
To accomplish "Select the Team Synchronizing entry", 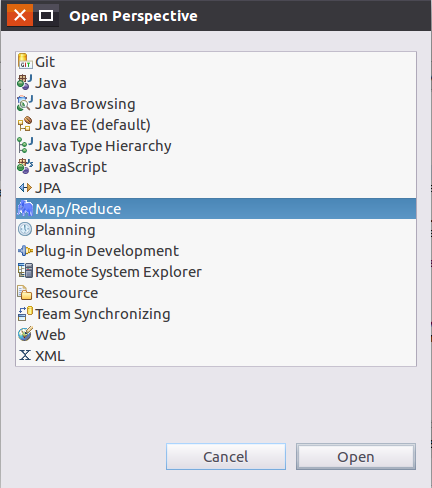I will [x=216, y=314].
